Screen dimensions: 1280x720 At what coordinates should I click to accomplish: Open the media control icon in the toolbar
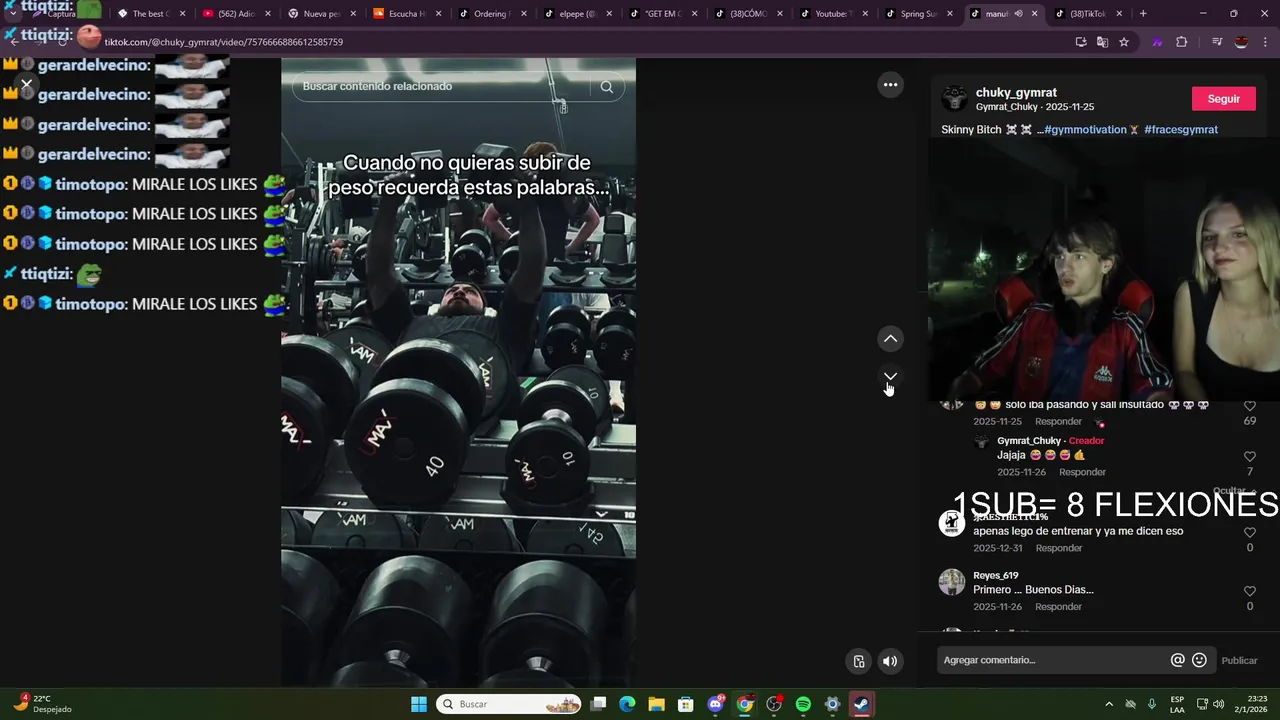pos(1217,42)
